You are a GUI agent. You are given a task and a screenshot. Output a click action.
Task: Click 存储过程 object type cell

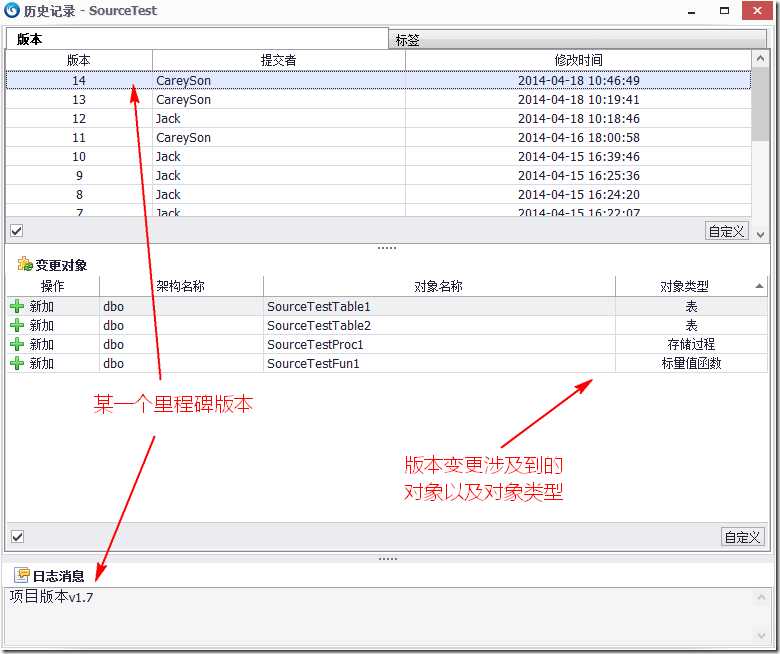tap(691, 344)
